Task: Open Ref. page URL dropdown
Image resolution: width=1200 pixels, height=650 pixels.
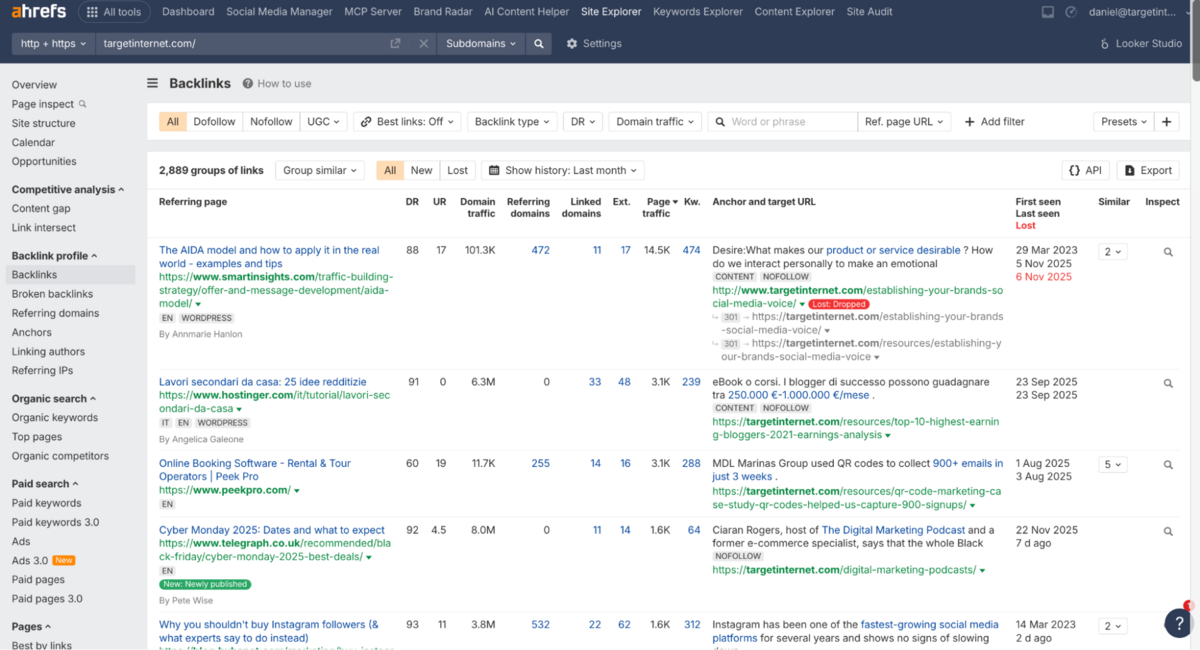Action: coord(903,122)
